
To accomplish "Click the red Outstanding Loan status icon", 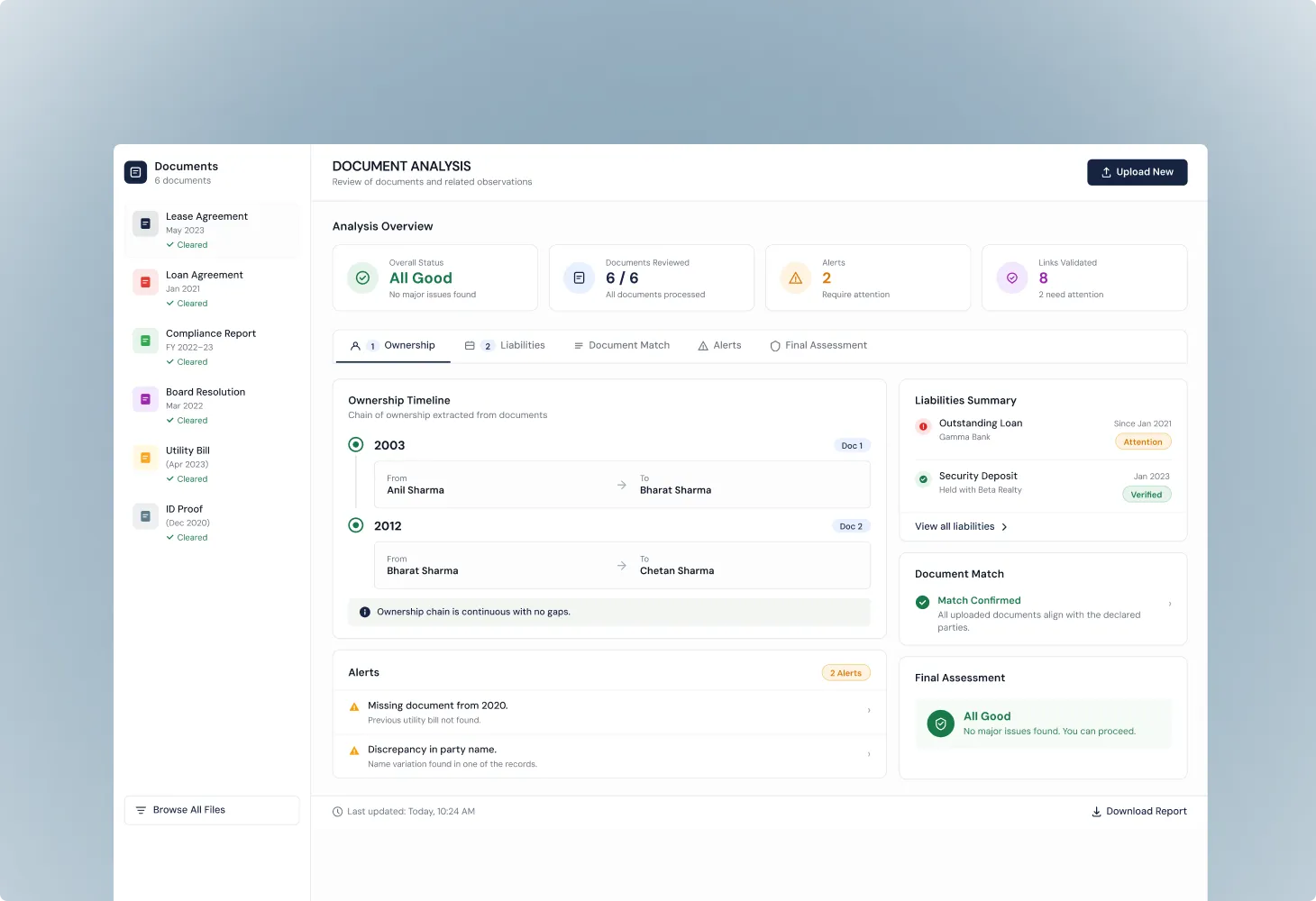I will [923, 426].
